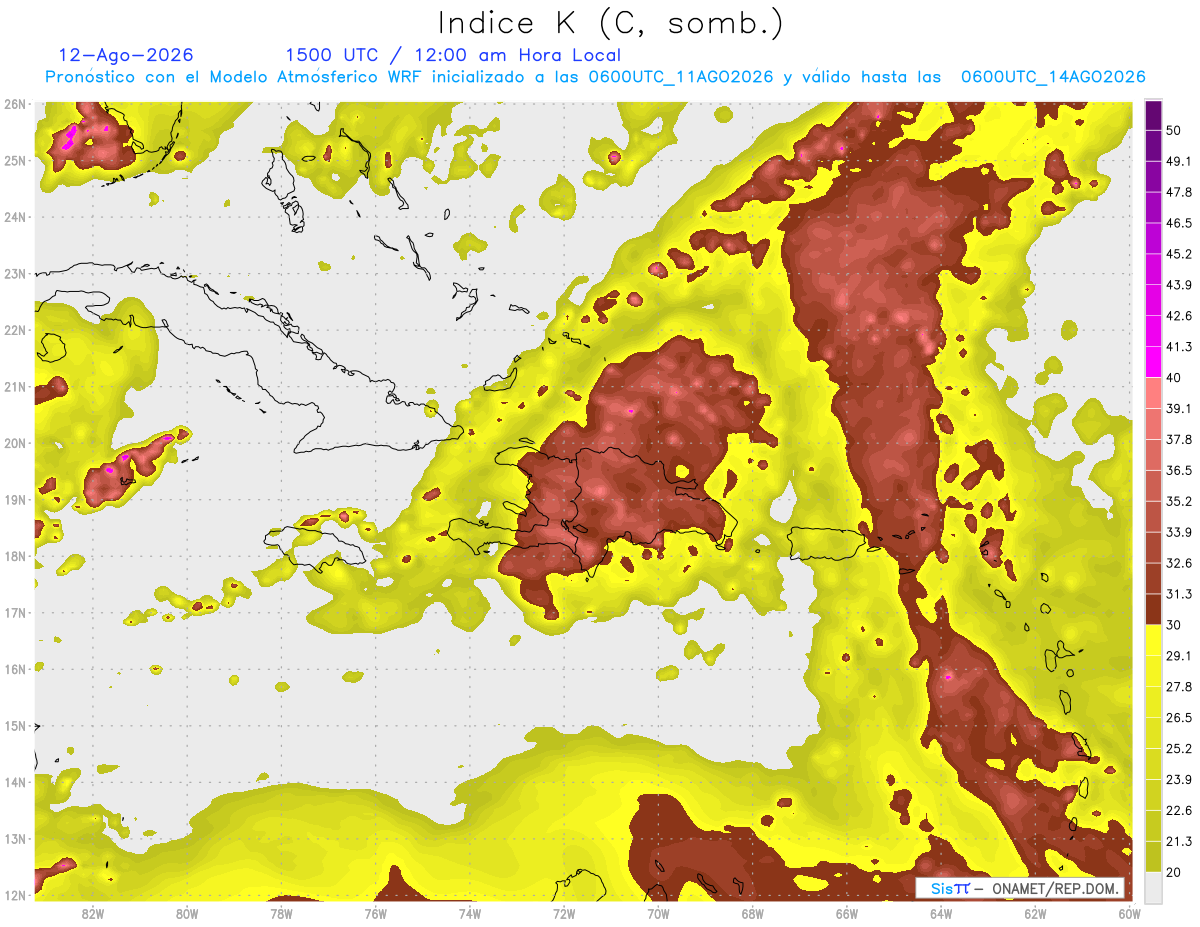Click the colorbar value 20
Image resolution: width=1200 pixels, height=927 pixels.
coord(1174,873)
